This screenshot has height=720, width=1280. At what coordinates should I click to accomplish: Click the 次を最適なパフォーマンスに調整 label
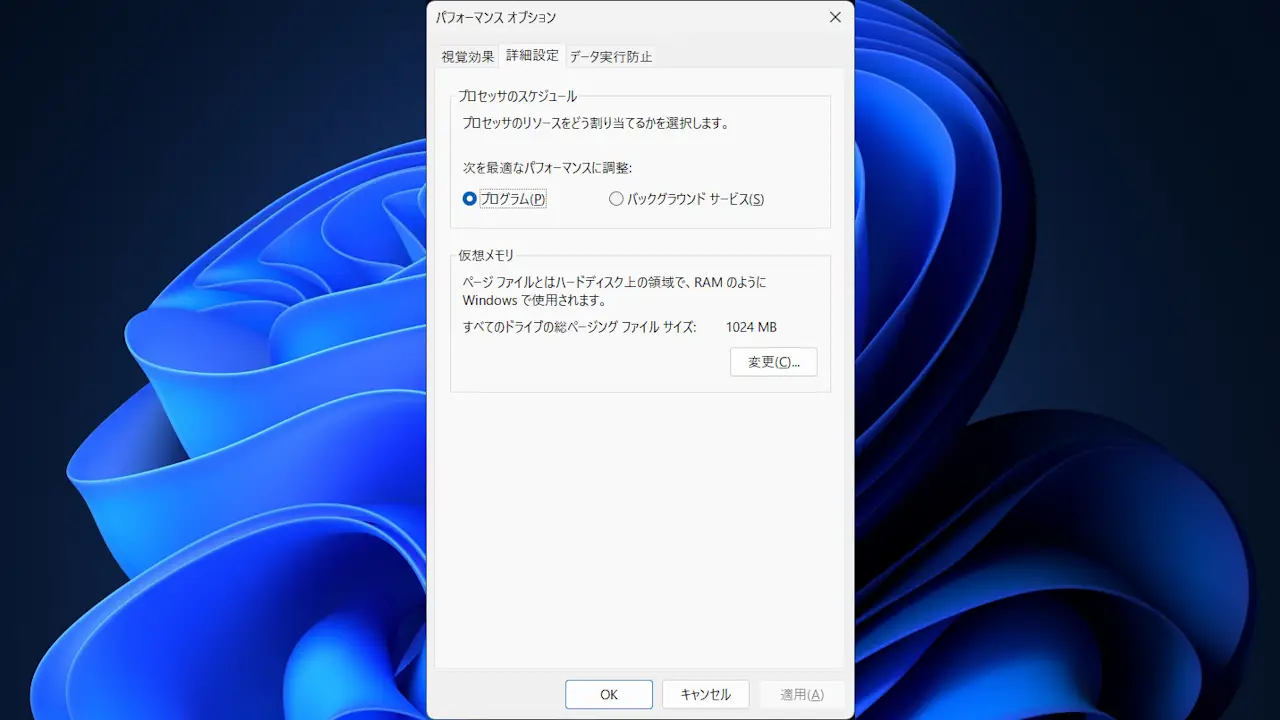pos(547,167)
